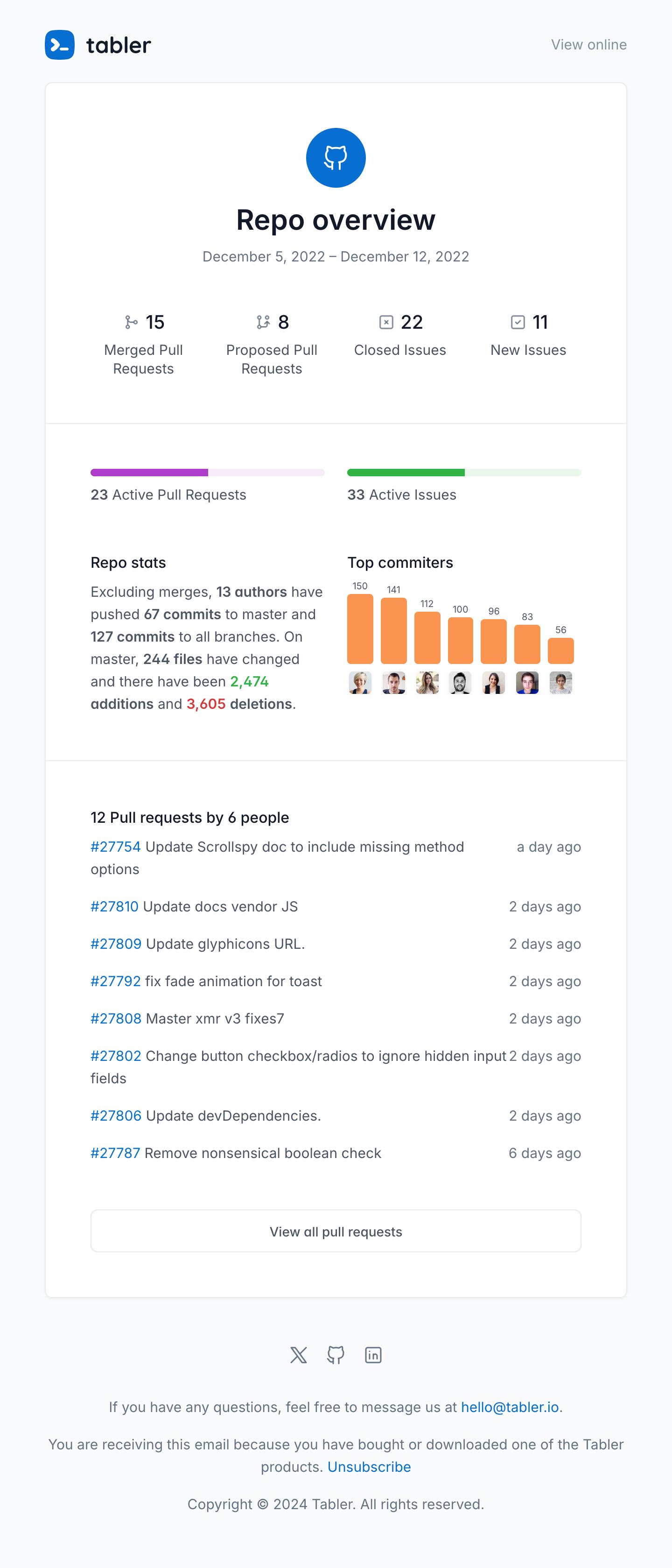Click the Unsubscribe link
This screenshot has height=1568, width=672.
point(369,1467)
